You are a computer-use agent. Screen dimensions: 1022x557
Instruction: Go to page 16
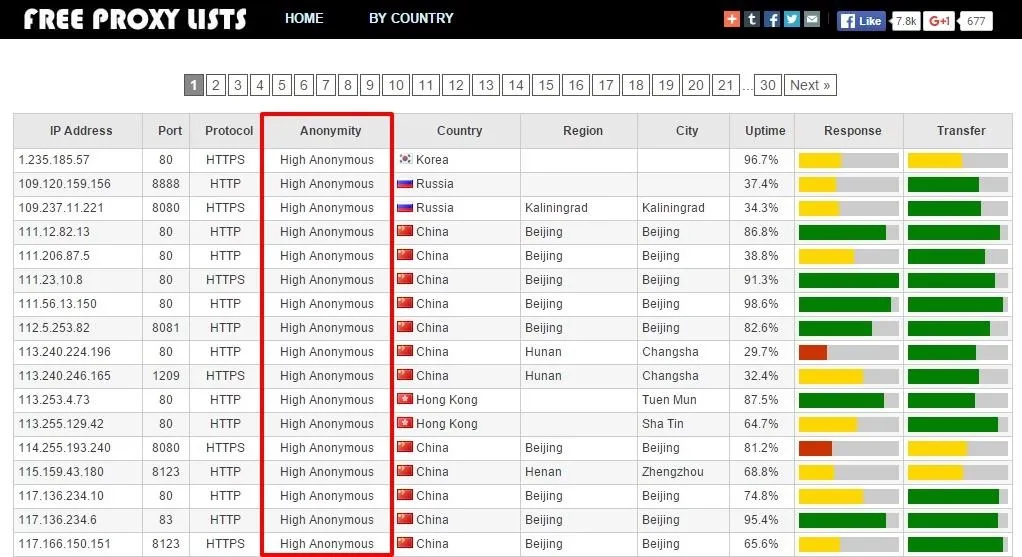coord(576,85)
